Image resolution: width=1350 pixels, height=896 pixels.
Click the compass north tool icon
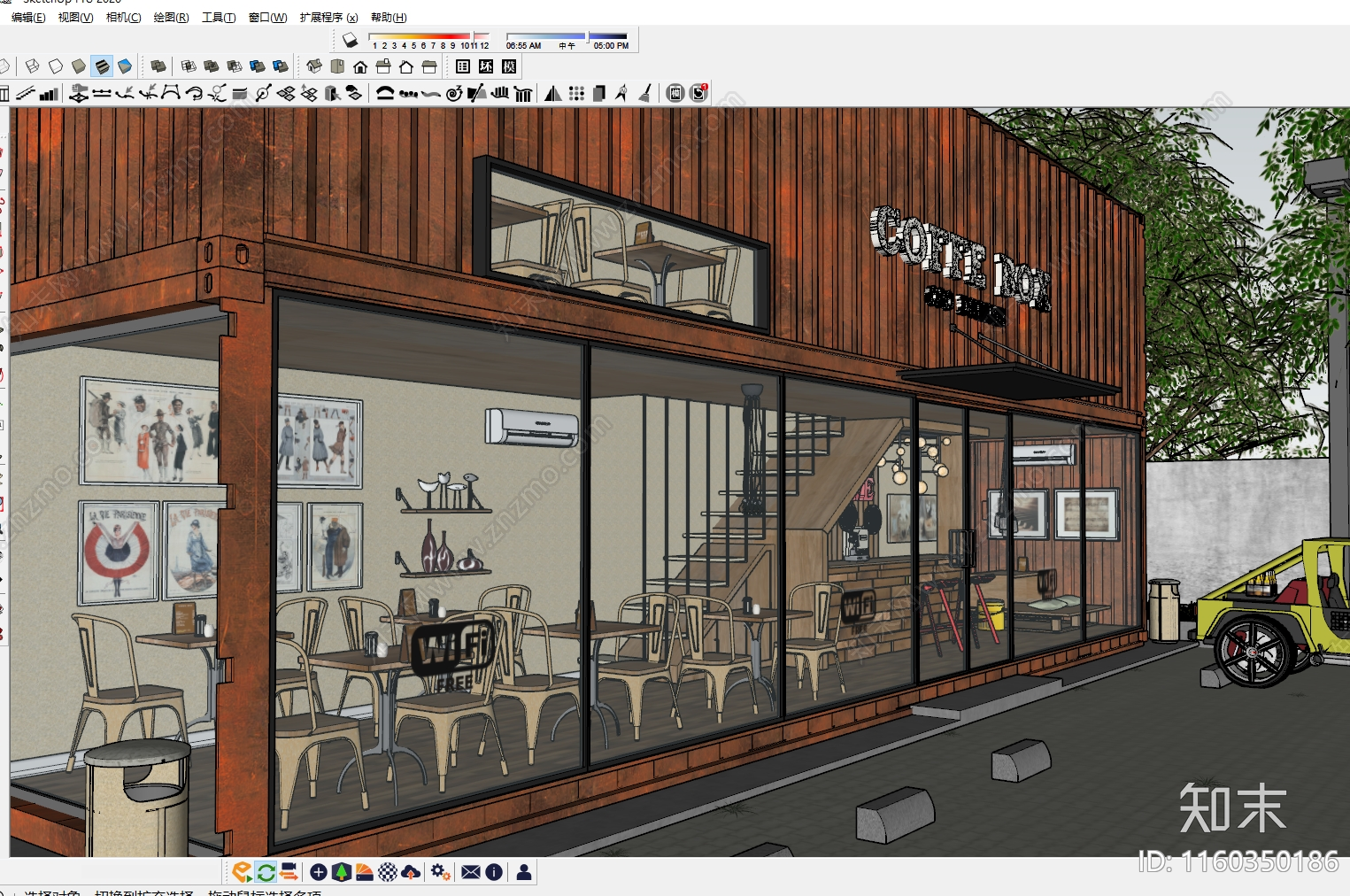pos(622,93)
